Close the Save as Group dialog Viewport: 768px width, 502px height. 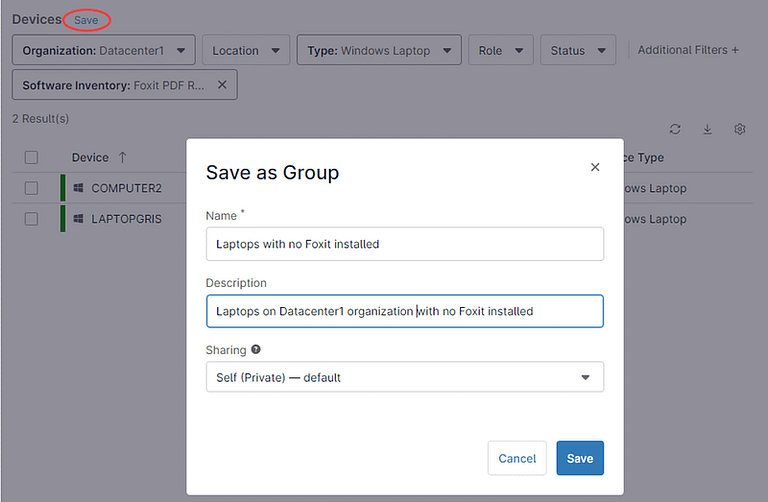click(595, 168)
